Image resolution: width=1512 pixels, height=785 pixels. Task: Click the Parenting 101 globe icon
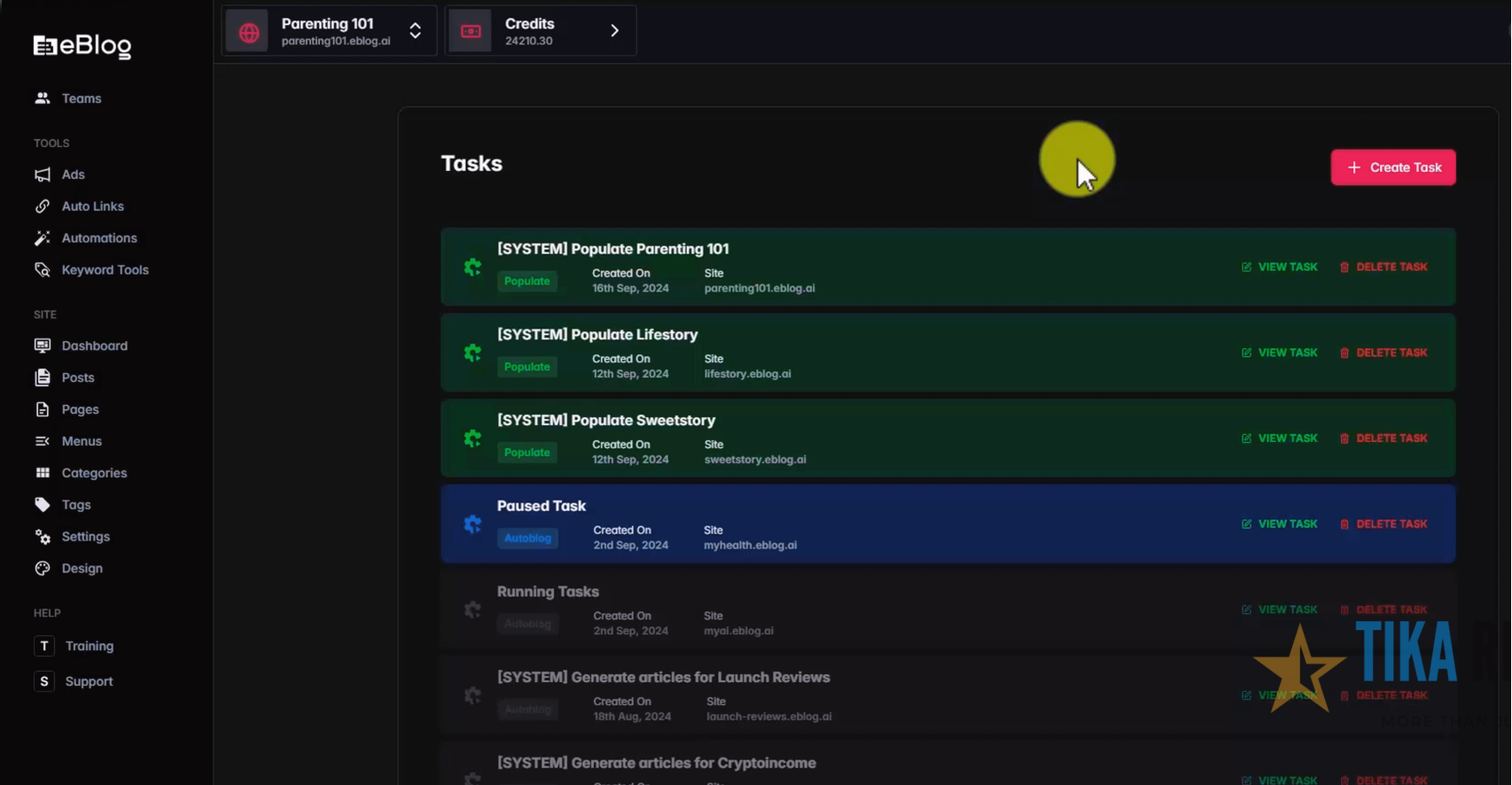click(x=248, y=32)
